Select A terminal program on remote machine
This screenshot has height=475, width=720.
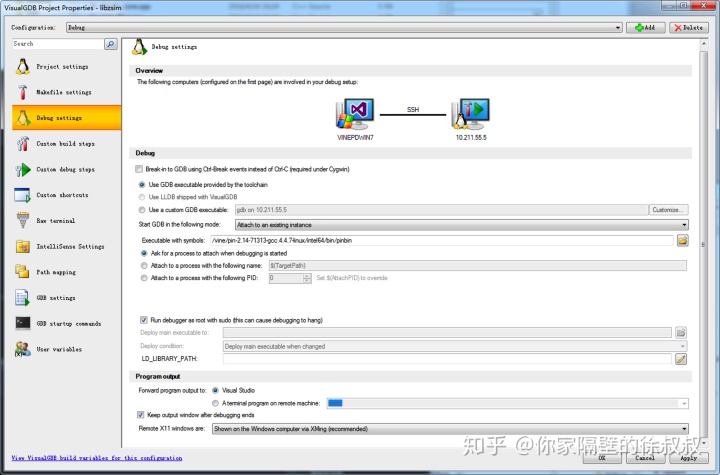point(215,403)
